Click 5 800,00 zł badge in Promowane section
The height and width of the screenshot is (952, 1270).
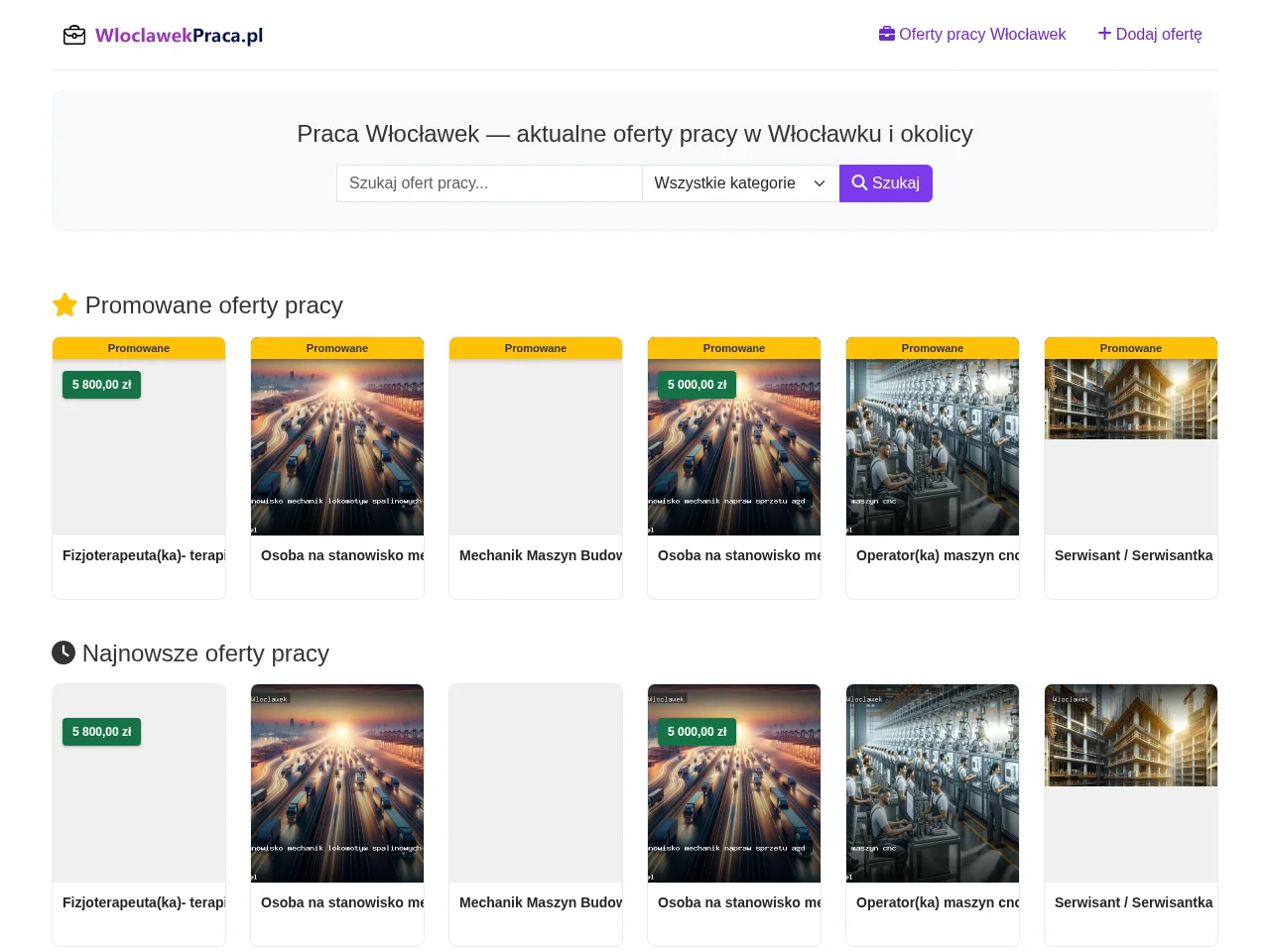[101, 385]
